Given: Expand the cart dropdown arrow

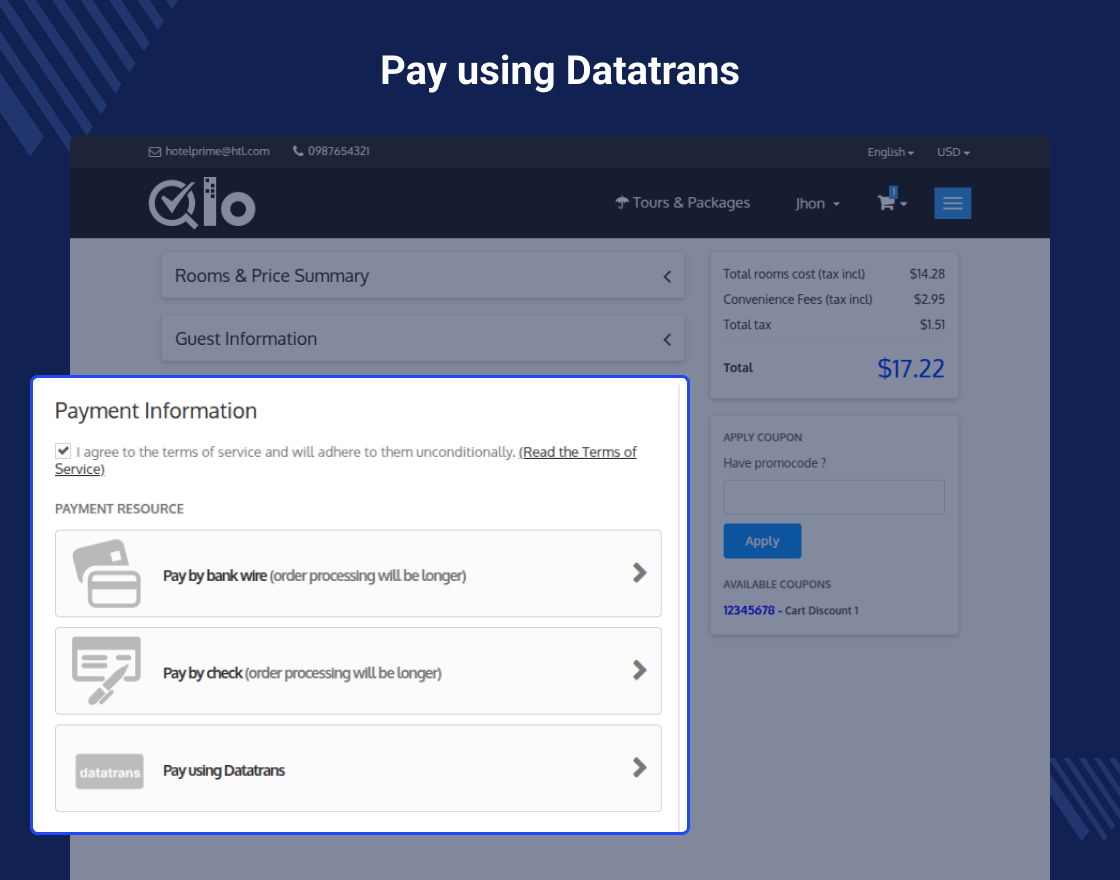Looking at the screenshot, I should [x=904, y=204].
